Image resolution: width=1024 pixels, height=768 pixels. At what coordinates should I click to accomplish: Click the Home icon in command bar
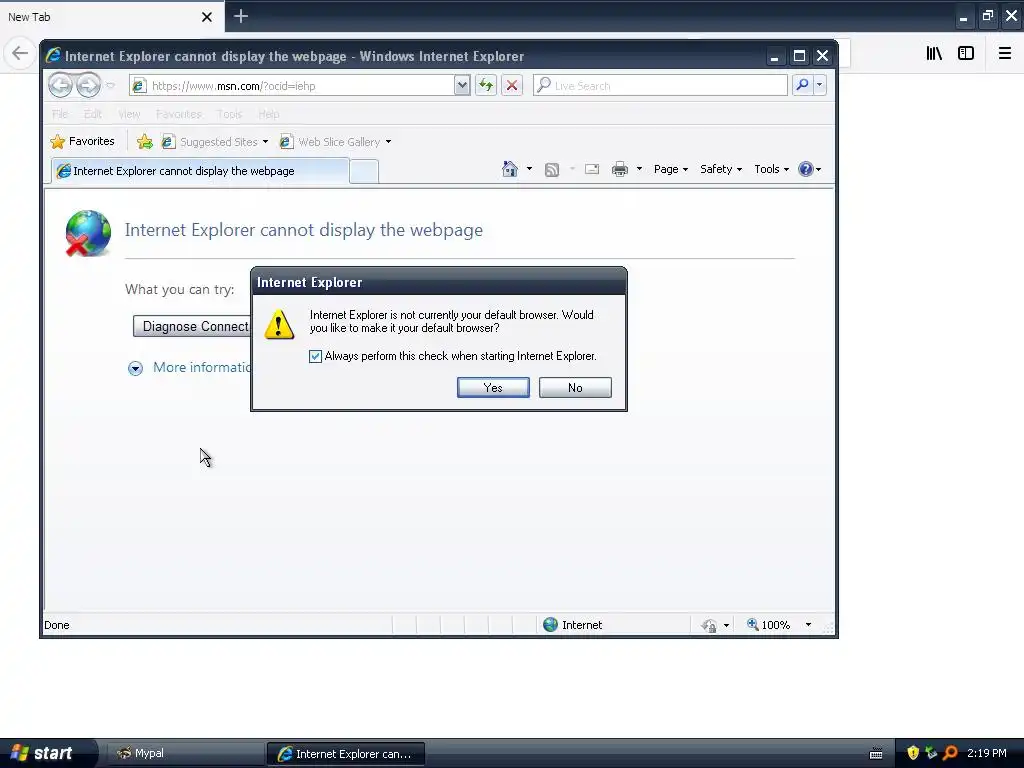509,169
